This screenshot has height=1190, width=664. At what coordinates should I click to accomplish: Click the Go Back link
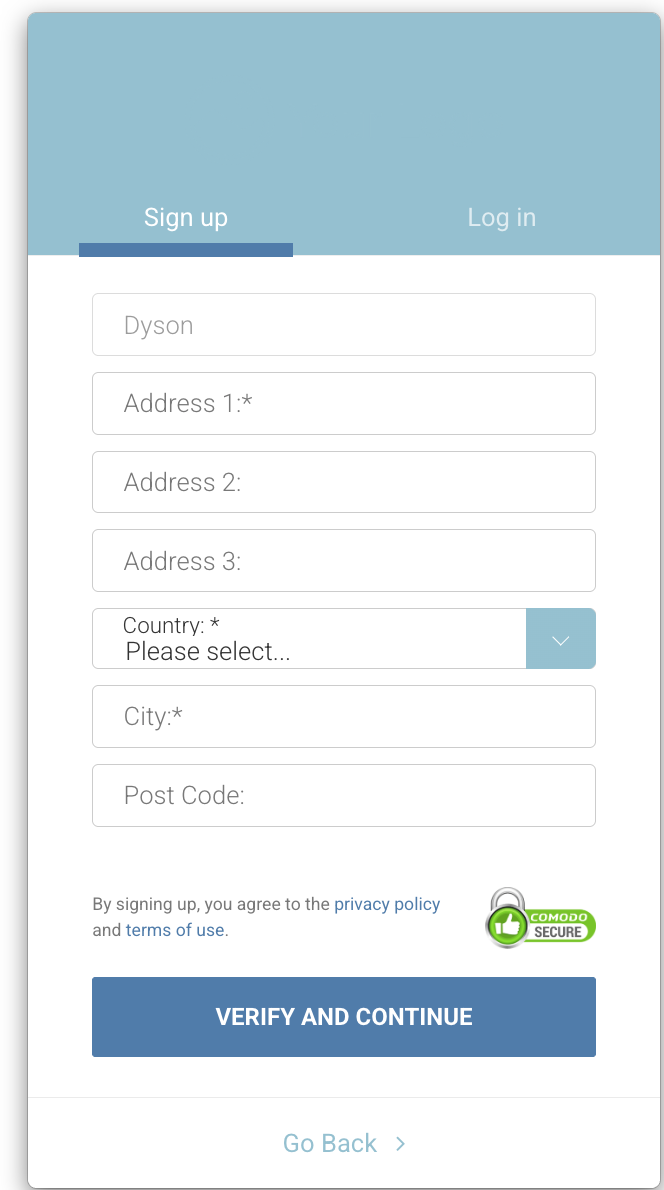point(330,1144)
